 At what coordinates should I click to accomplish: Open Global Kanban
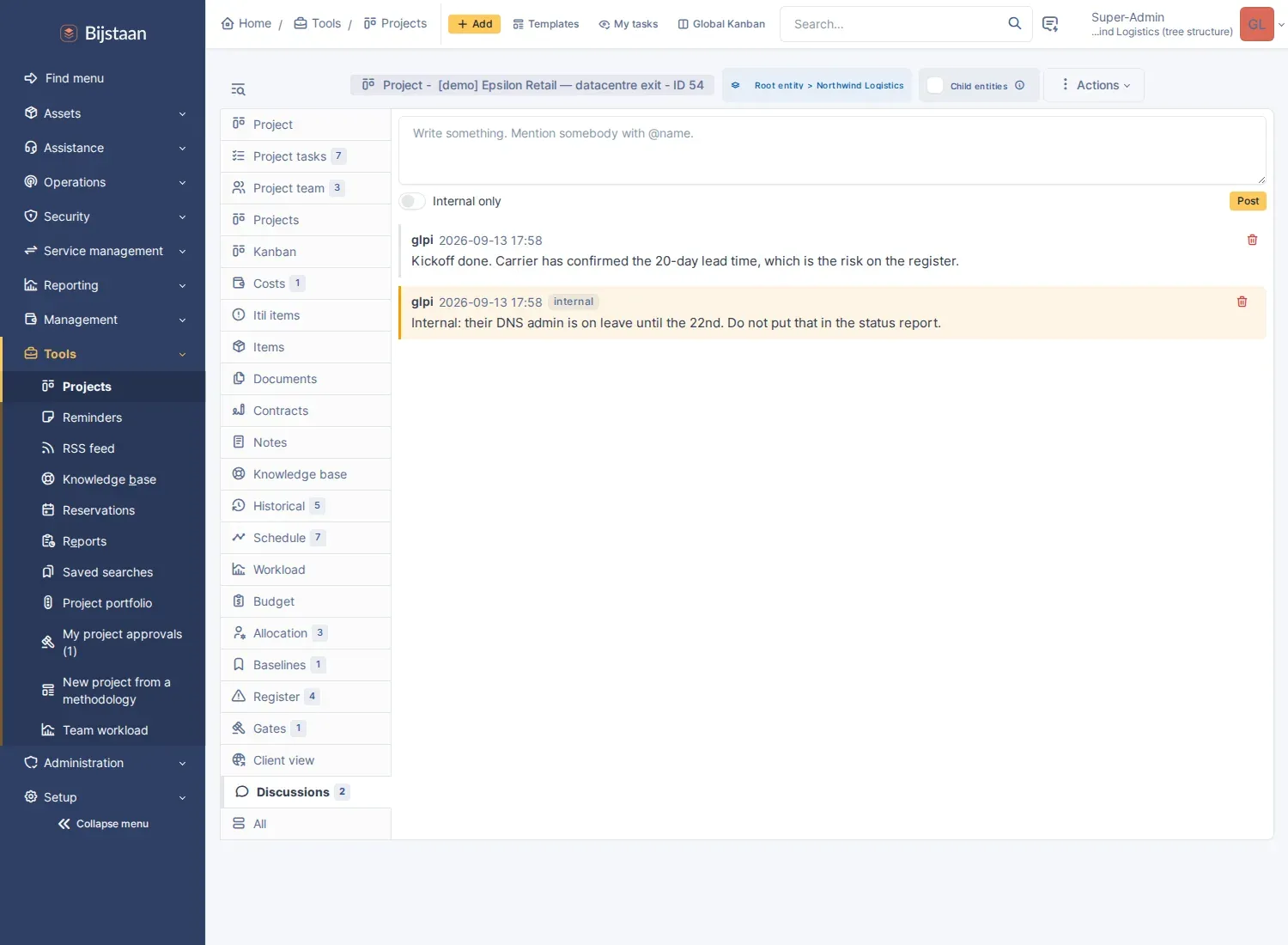point(721,24)
